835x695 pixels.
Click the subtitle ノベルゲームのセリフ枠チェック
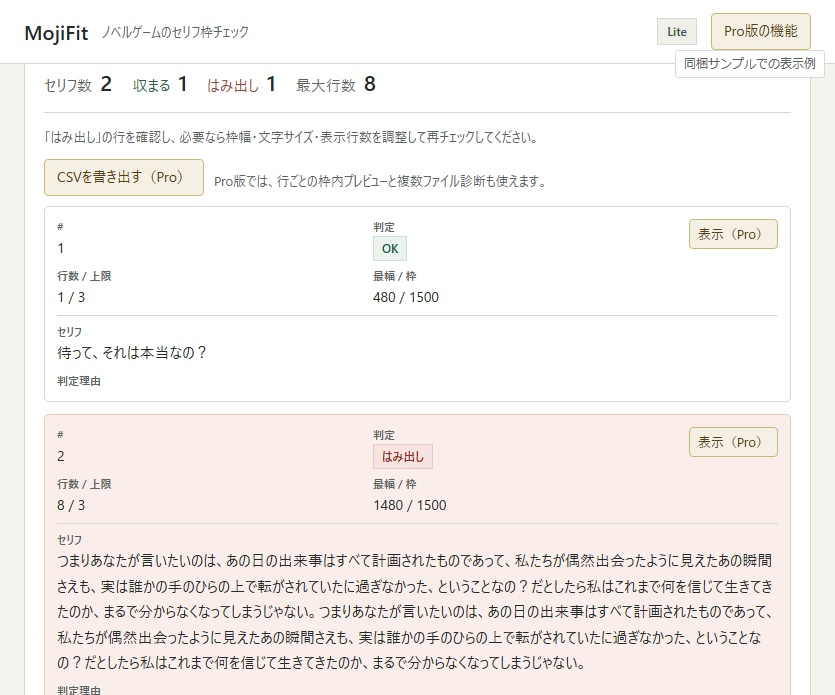(175, 32)
